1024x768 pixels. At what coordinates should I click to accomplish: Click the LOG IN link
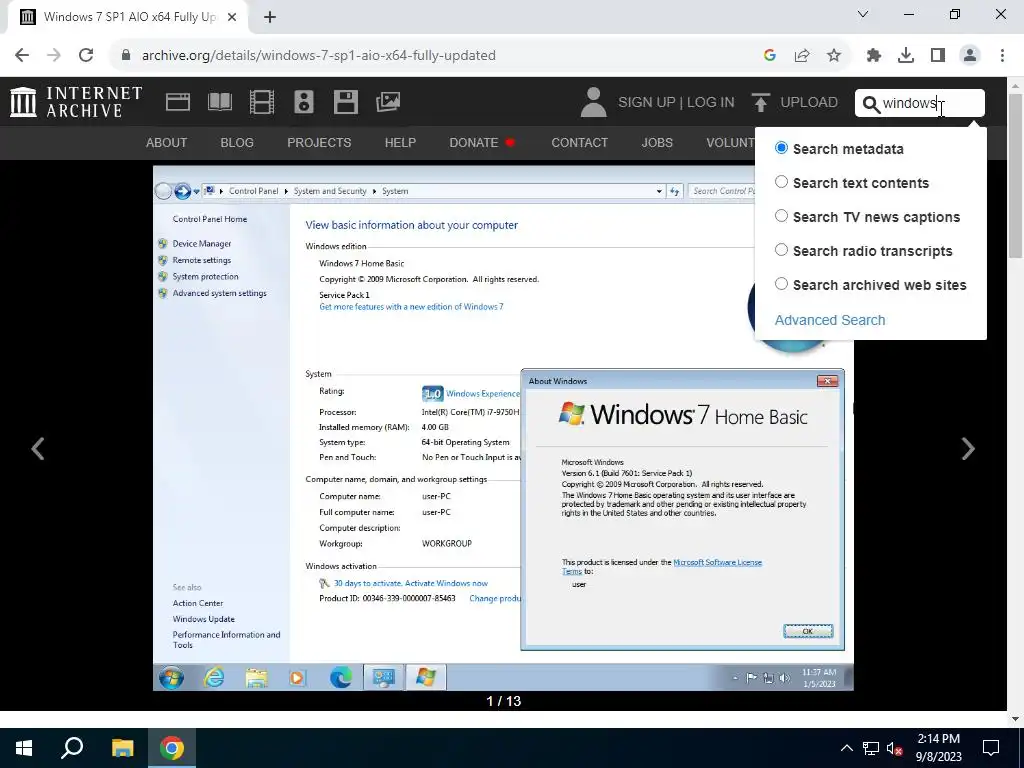711,103
